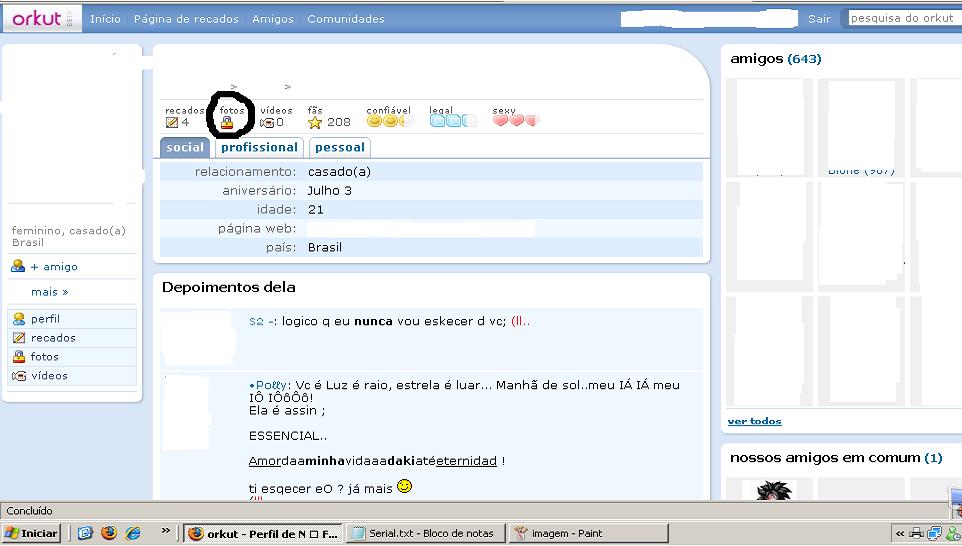The height and width of the screenshot is (546, 962).
Task: Click the fotos lock icon in sidebar
Action: click(x=19, y=356)
